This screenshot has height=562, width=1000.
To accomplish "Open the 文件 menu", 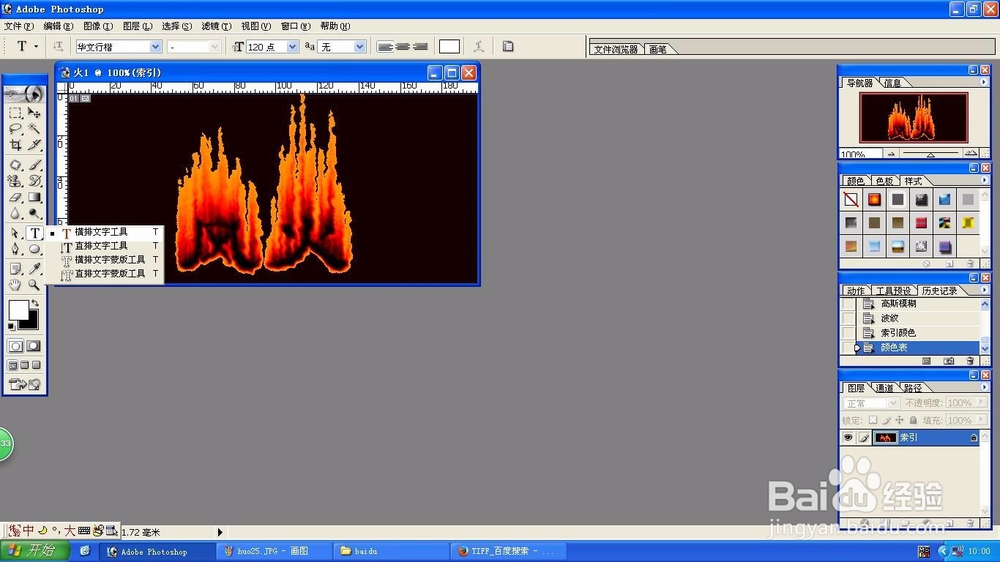I will tap(18, 26).
